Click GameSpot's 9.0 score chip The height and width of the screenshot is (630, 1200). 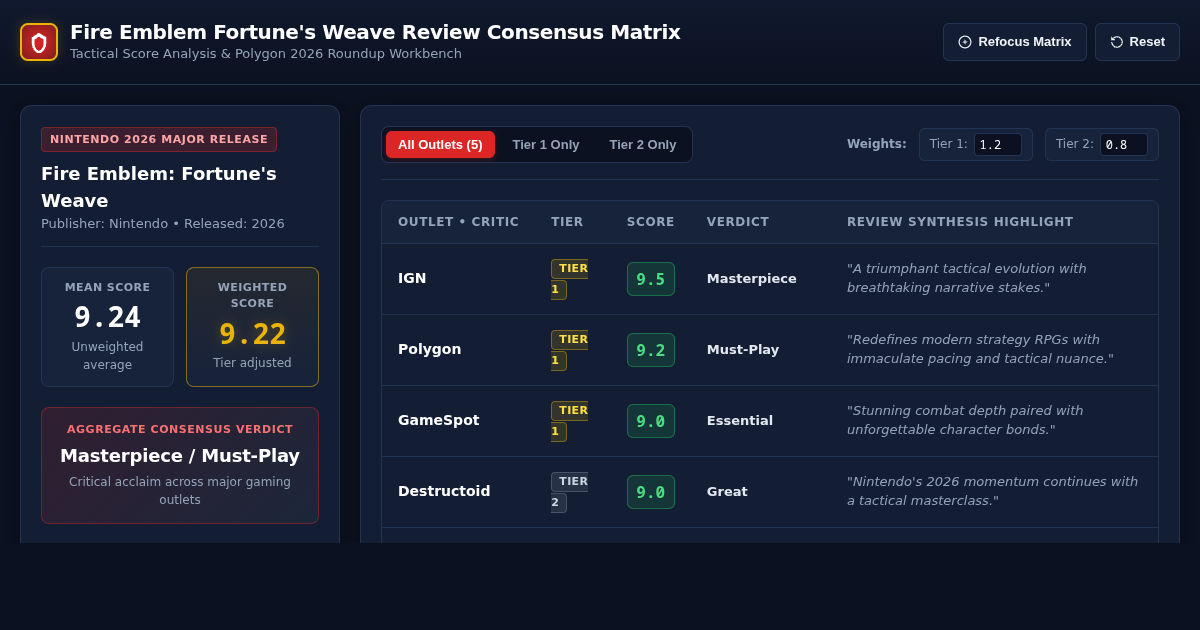[651, 421]
